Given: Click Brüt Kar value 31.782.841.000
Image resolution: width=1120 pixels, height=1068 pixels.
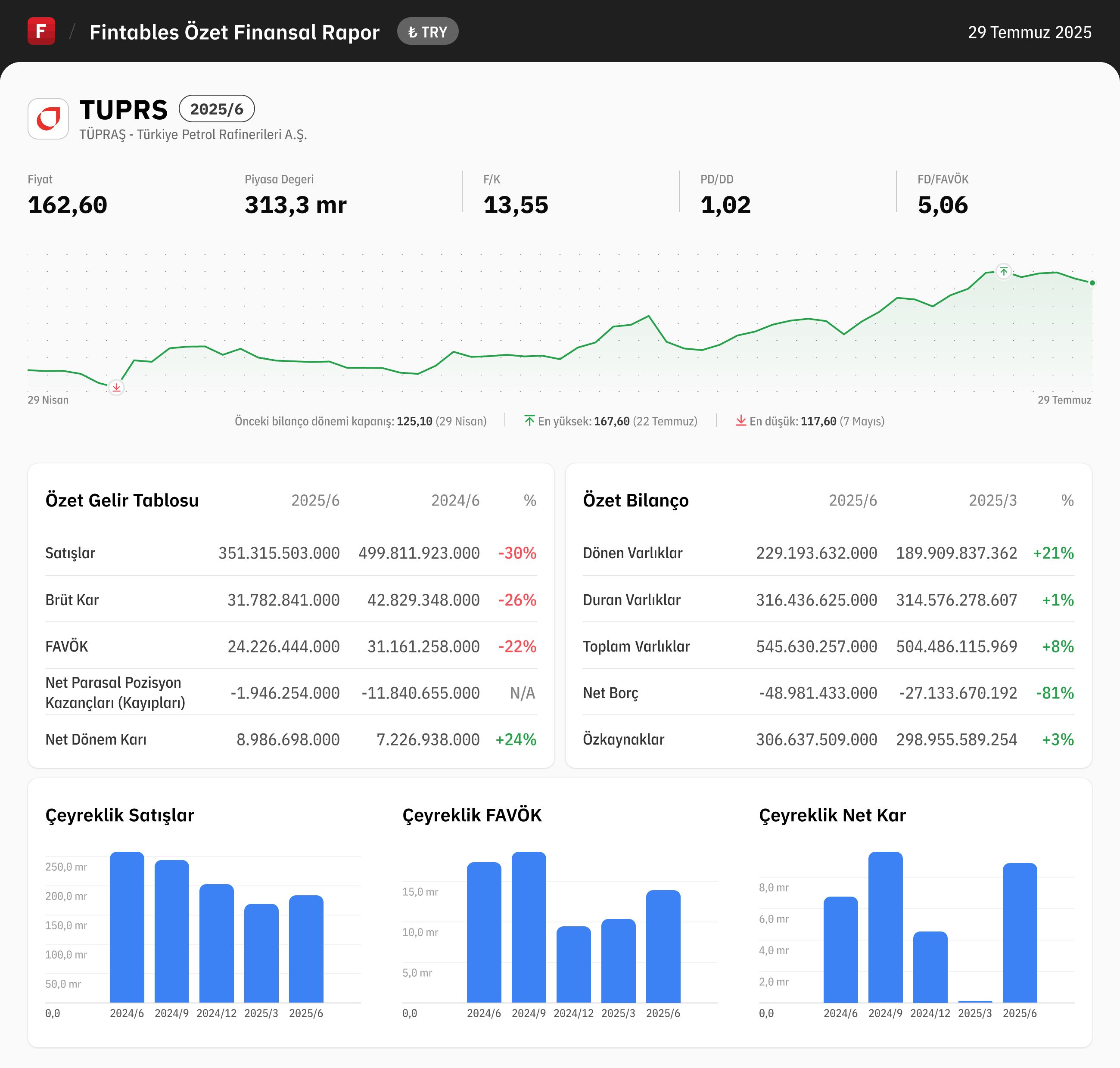Looking at the screenshot, I should tap(283, 600).
